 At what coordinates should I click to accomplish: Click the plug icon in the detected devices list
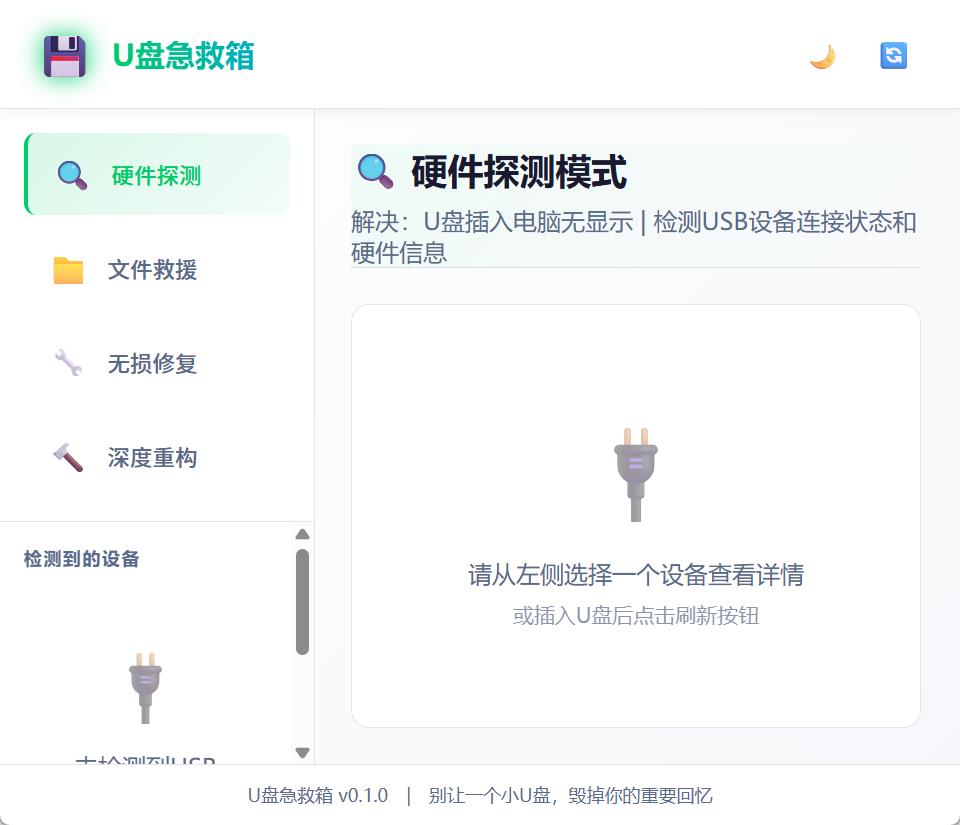(145, 687)
